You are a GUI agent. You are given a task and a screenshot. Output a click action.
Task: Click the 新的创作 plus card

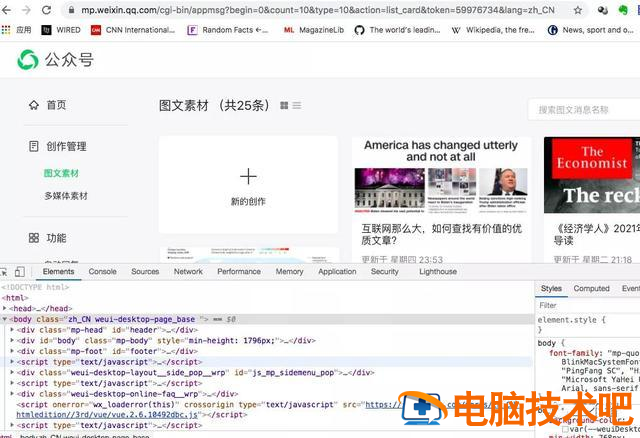[x=248, y=185]
